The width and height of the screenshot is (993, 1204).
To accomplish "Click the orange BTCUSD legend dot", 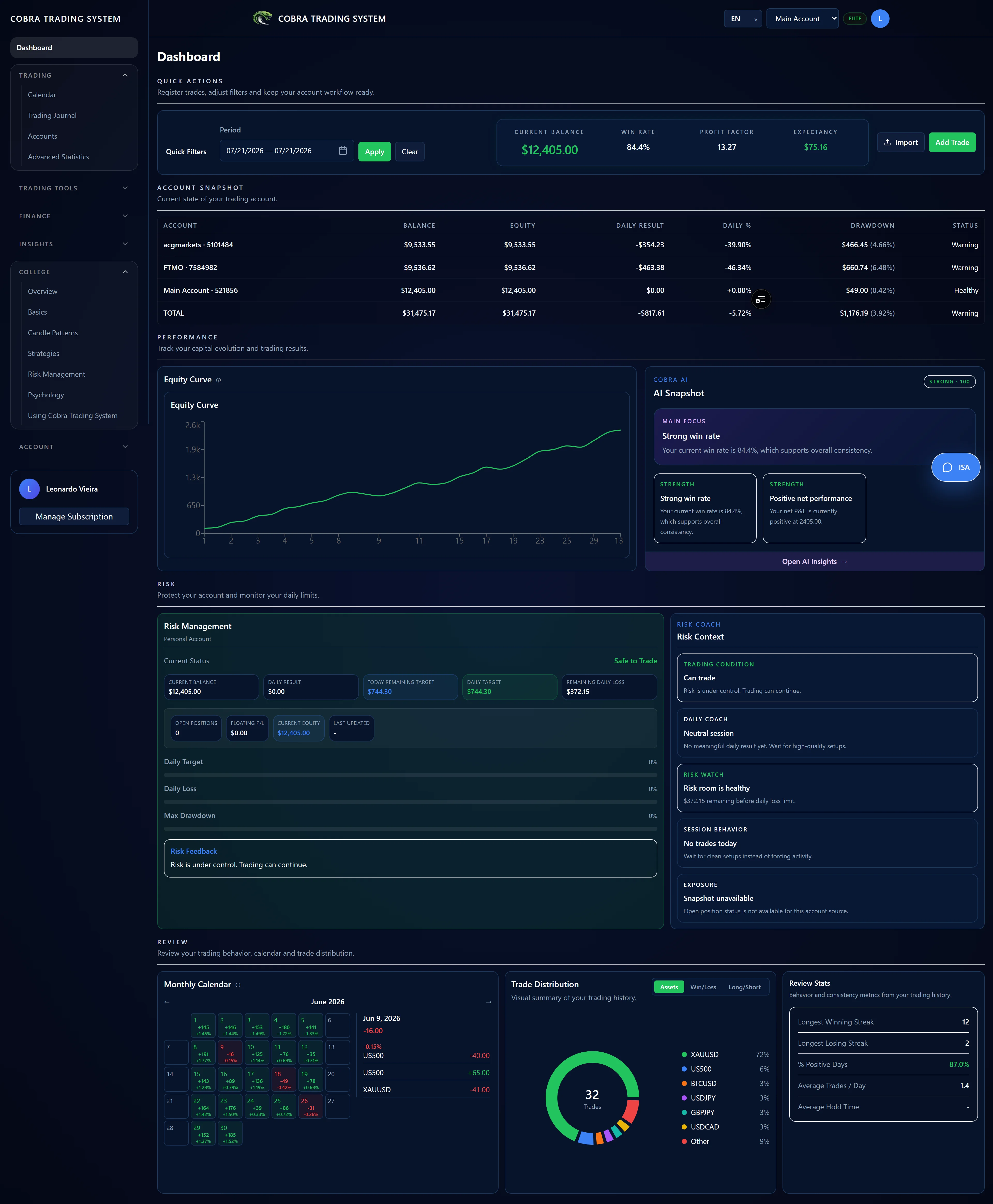I will click(x=684, y=1083).
